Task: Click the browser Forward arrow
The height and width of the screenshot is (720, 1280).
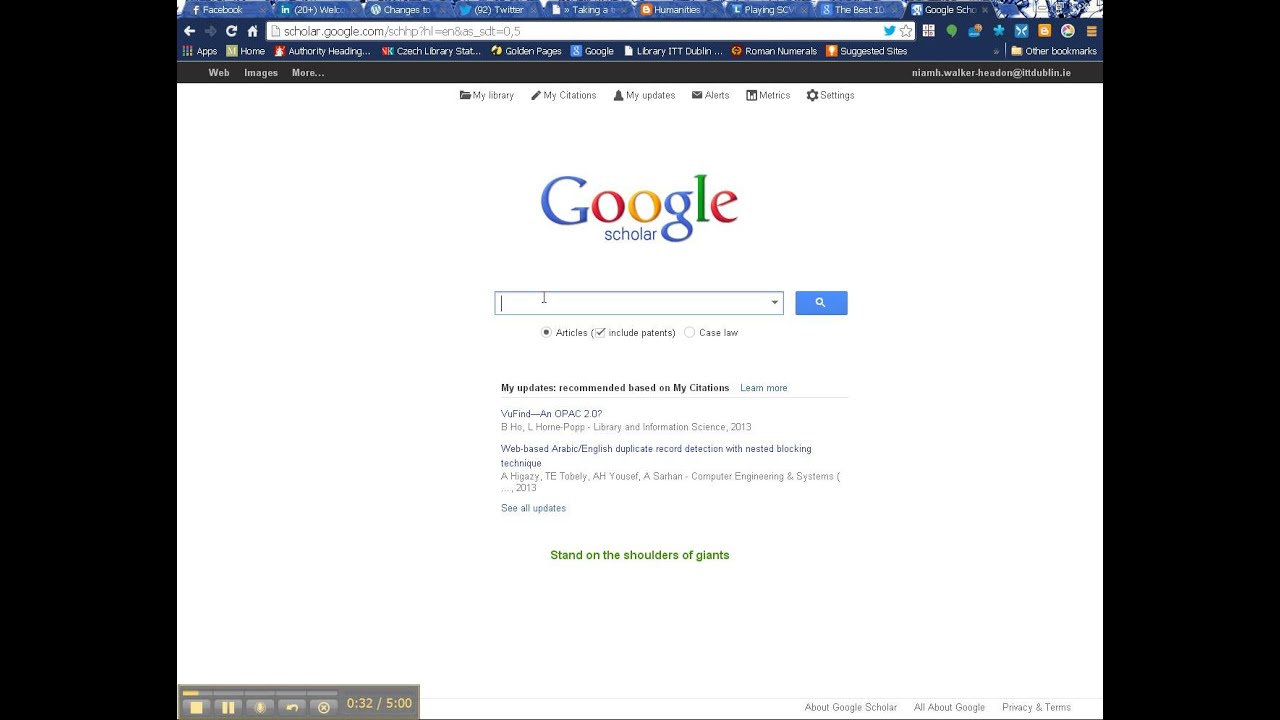Action: [x=210, y=31]
